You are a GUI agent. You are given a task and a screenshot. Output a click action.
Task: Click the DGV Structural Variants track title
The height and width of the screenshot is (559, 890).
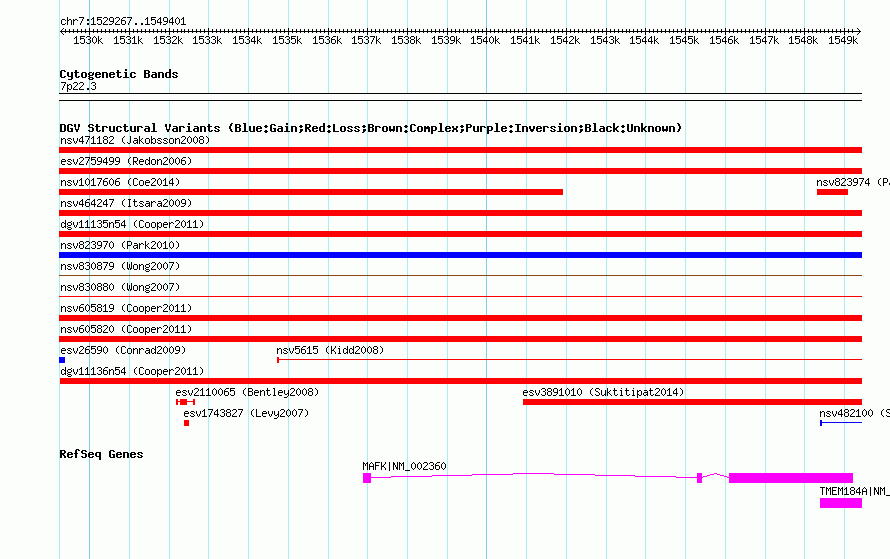click(371, 128)
